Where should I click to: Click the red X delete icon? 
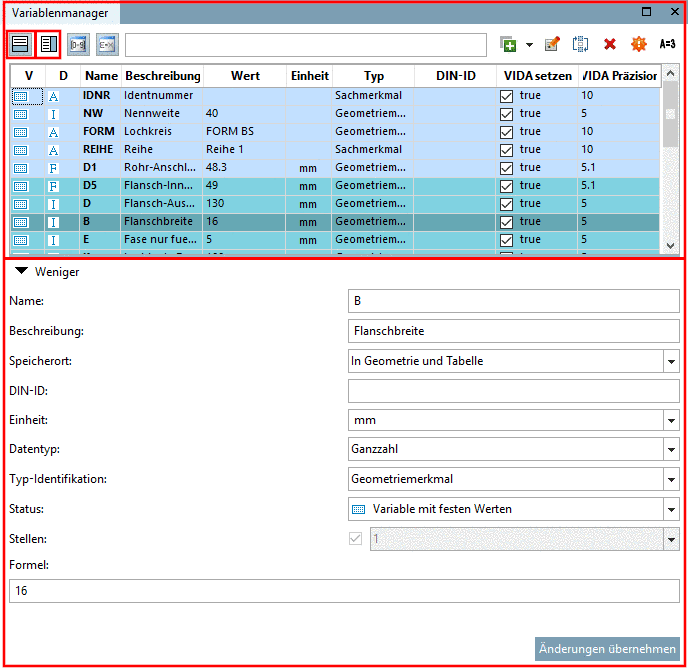point(609,44)
